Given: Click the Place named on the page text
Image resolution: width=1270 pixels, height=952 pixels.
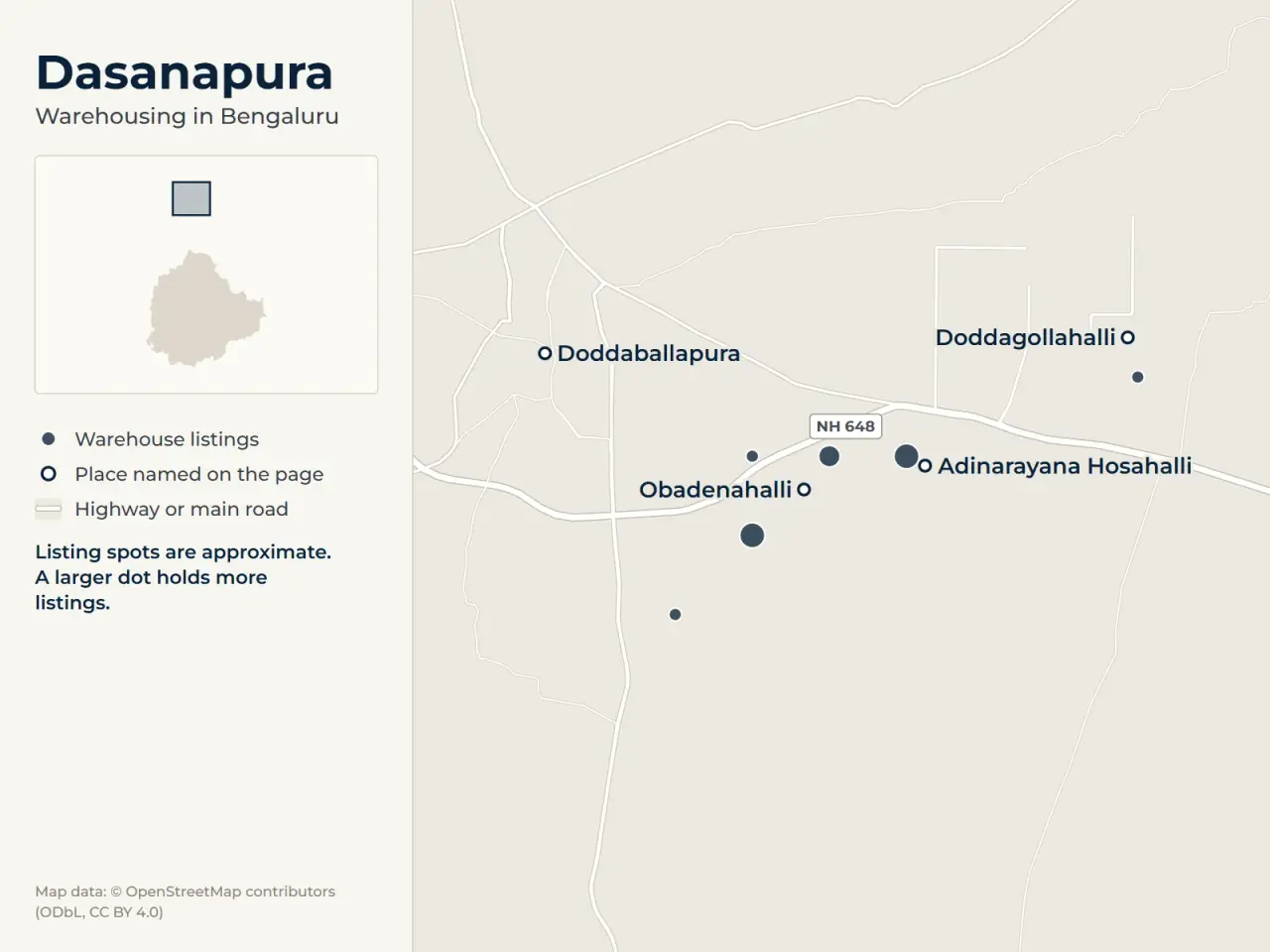Looking at the screenshot, I should pos(199,474).
